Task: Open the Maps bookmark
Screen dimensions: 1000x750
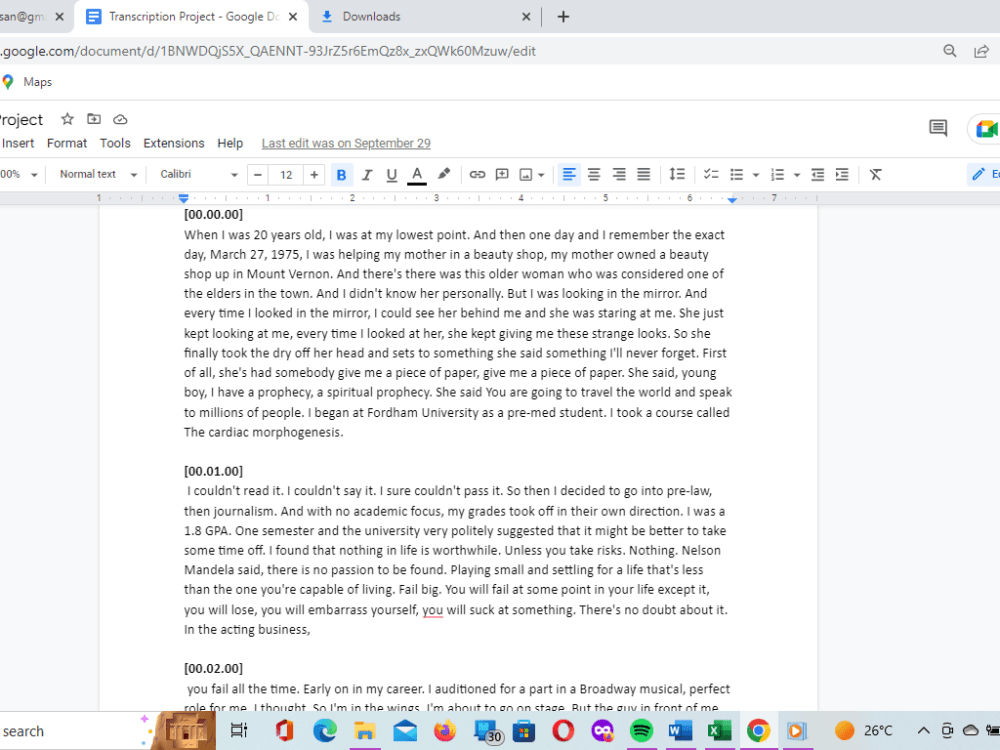Action: point(27,82)
